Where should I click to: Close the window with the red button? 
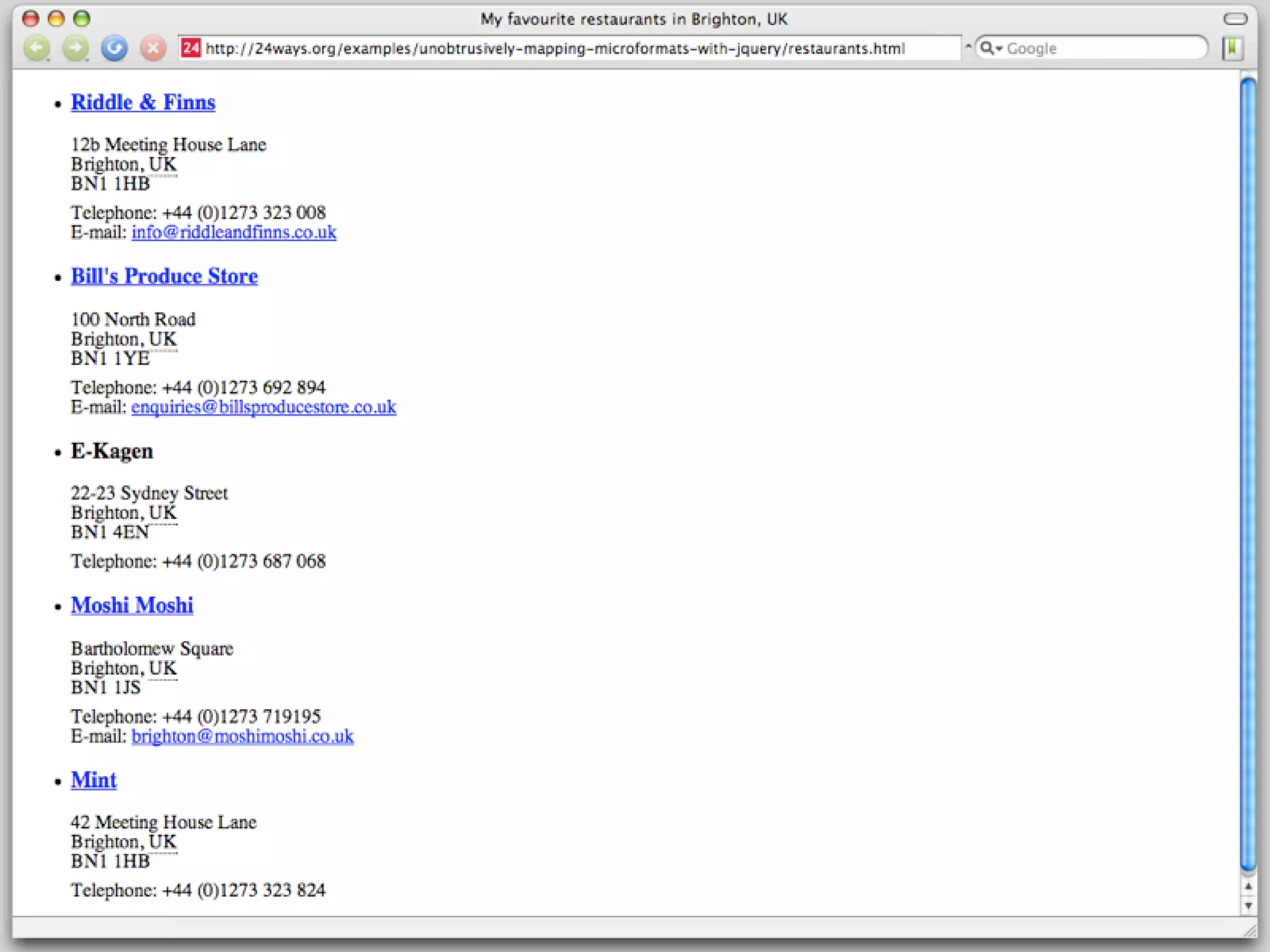tap(30, 19)
